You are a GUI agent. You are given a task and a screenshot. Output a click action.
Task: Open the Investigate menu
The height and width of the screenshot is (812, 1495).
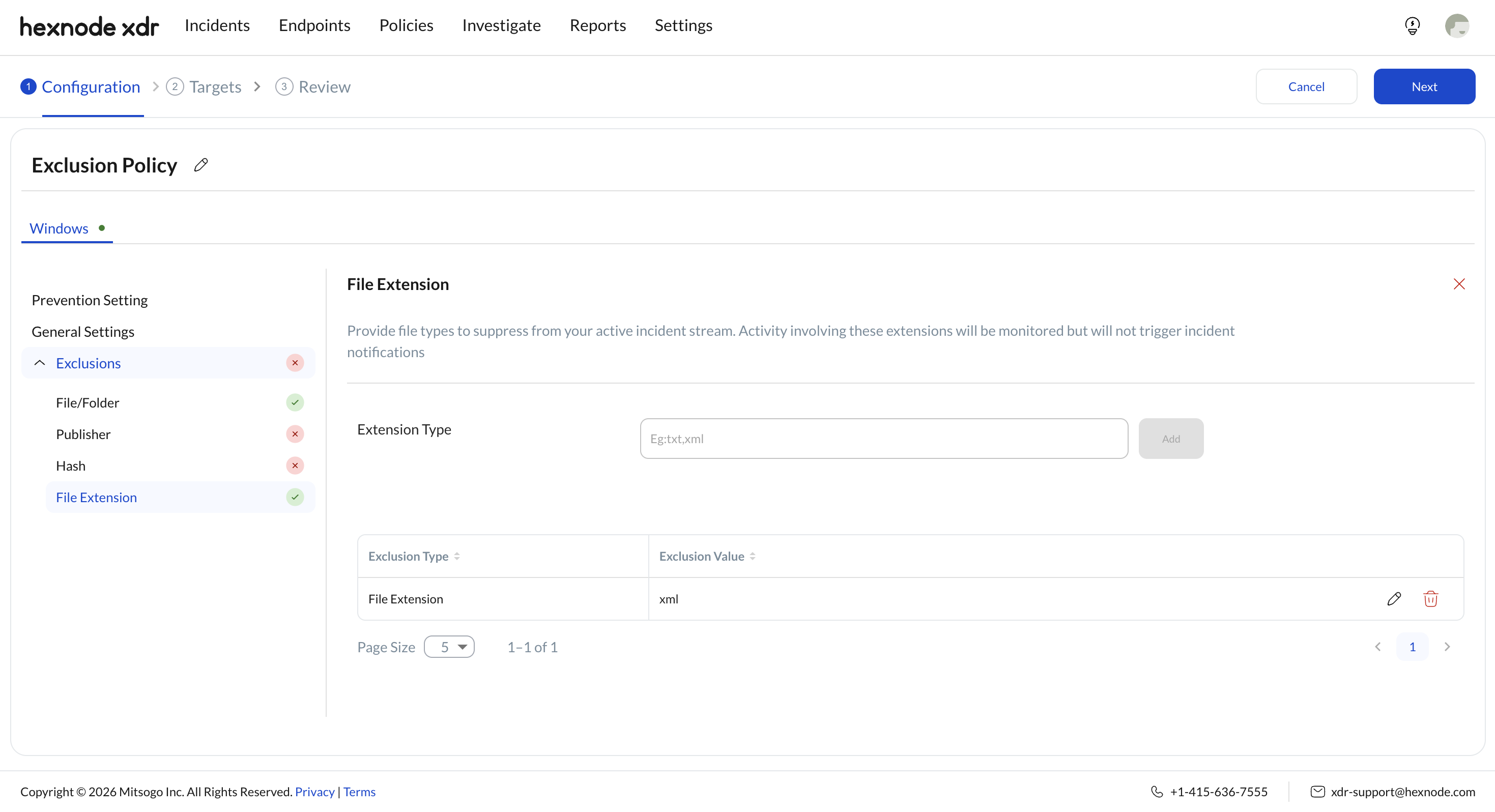[x=501, y=25]
